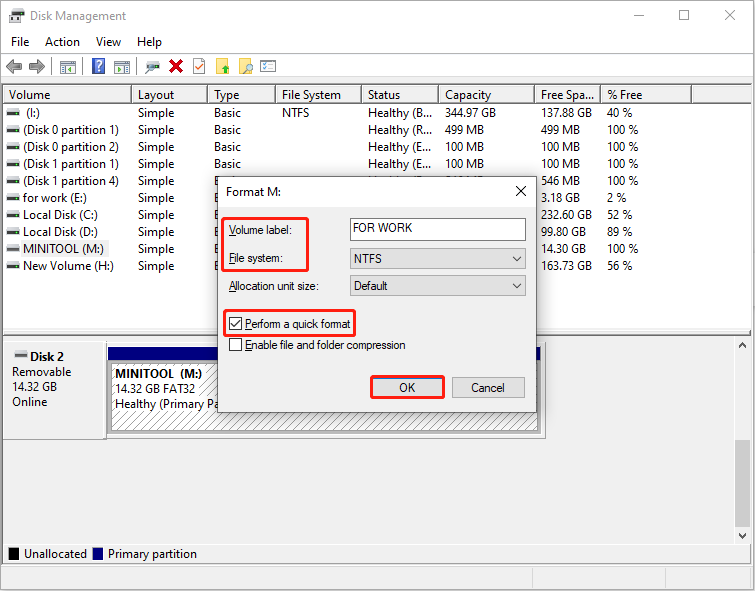The image size is (755, 591).
Task: Click the Disk 2 drive icon in lower pane
Action: [x=21, y=355]
